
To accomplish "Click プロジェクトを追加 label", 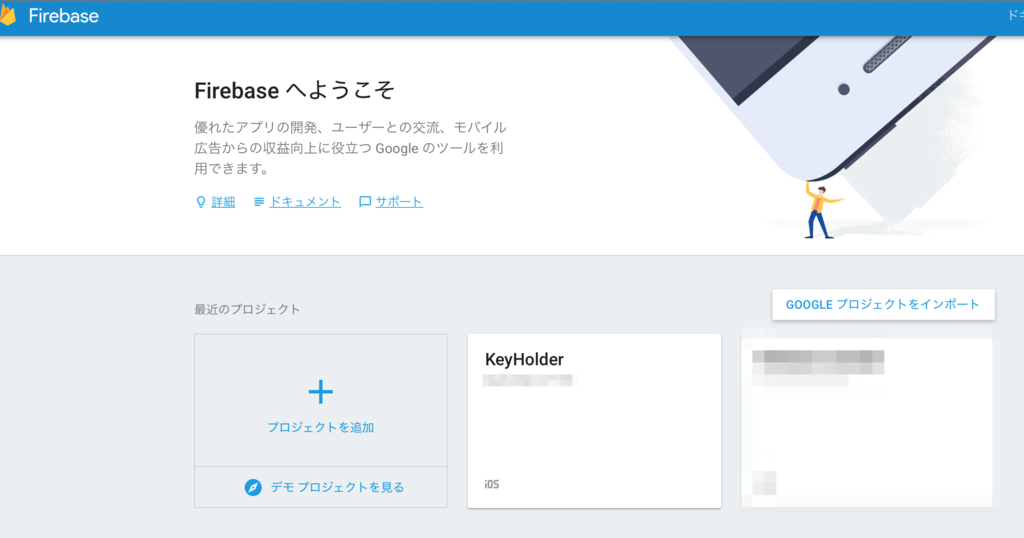I will 321,428.
